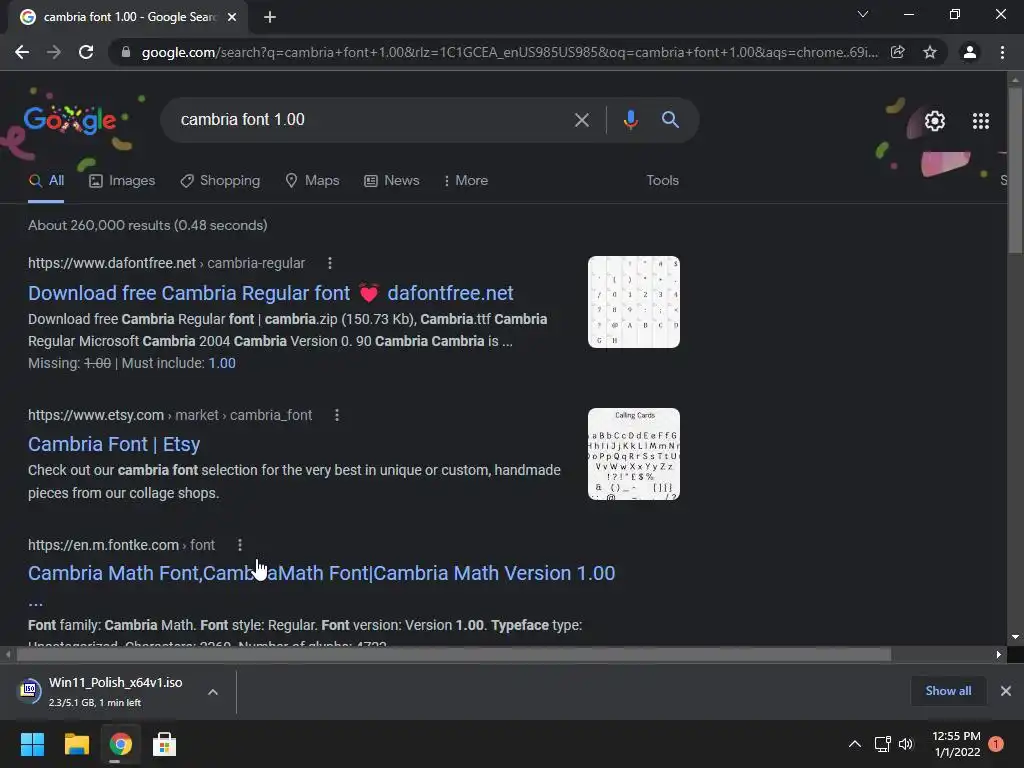Image resolution: width=1024 pixels, height=768 pixels.
Task: Open Google quick settings gear
Action: [x=935, y=121]
